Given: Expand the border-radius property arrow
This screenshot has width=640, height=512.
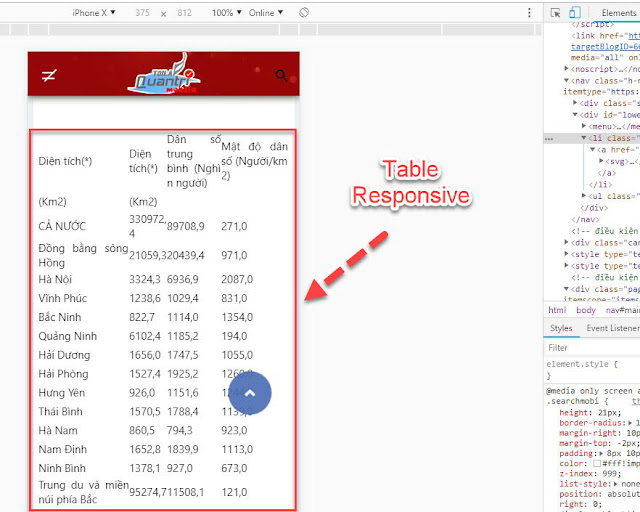Looking at the screenshot, I should 630,423.
